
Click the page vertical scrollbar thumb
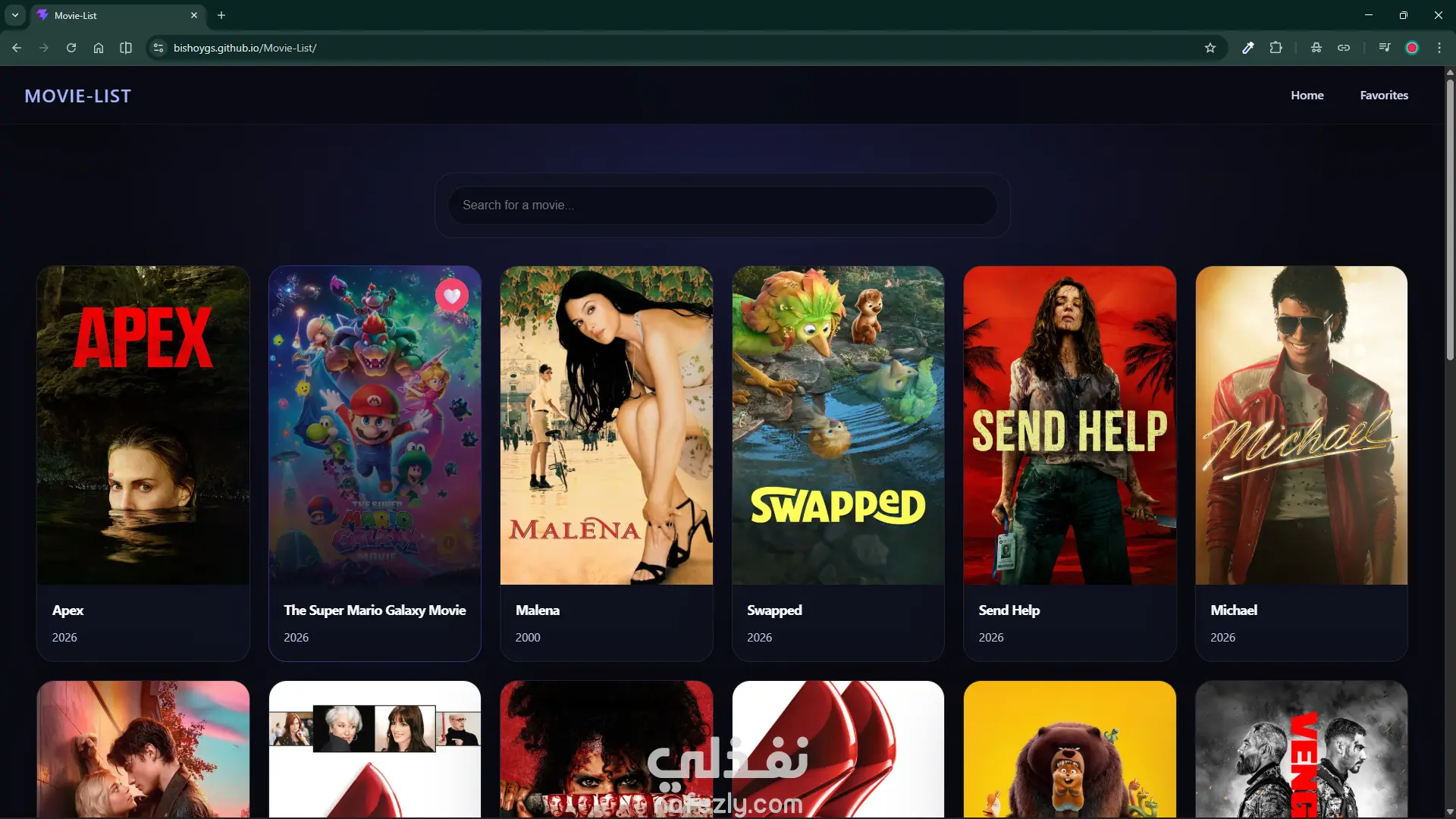1450,218
